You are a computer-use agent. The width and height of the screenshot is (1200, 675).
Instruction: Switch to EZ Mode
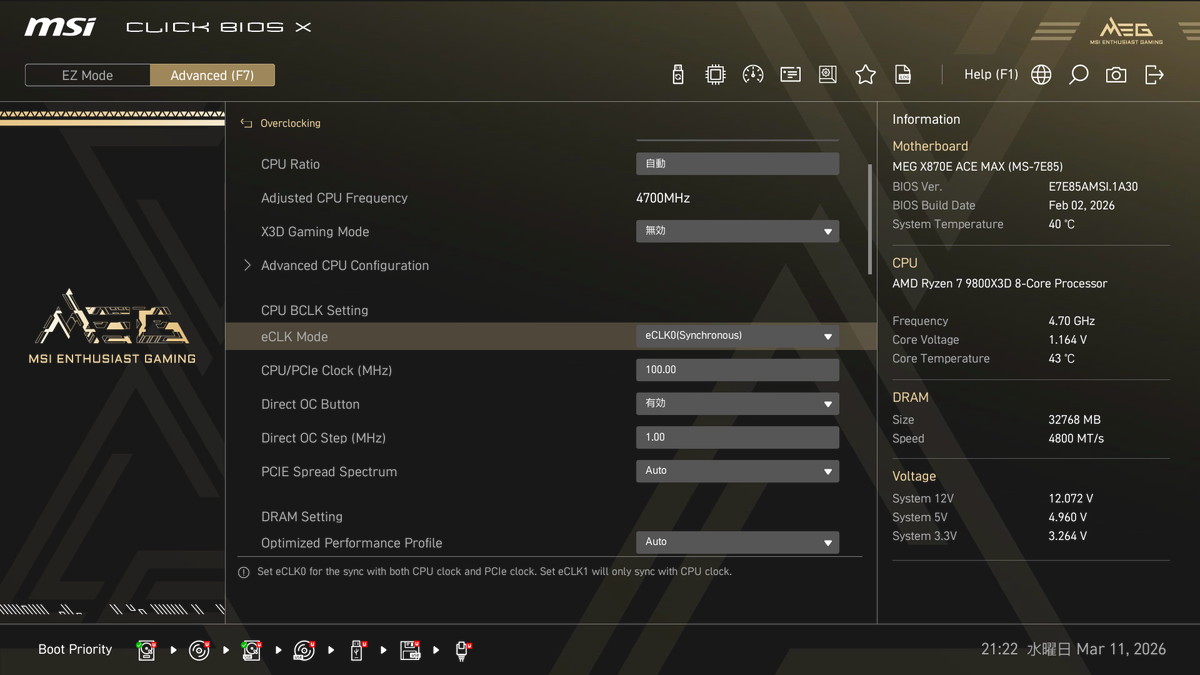tap(88, 75)
